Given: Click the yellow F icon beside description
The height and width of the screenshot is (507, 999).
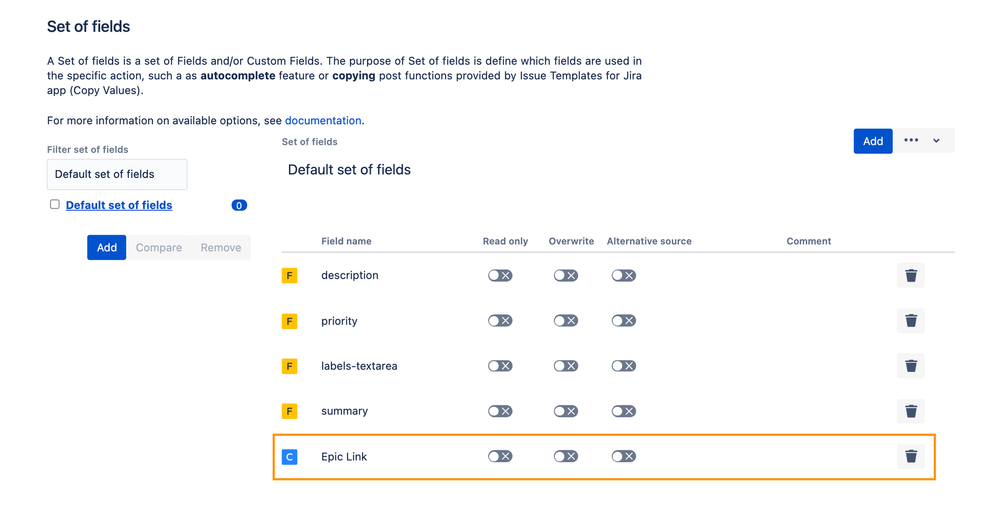Looking at the screenshot, I should pyautogui.click(x=289, y=275).
